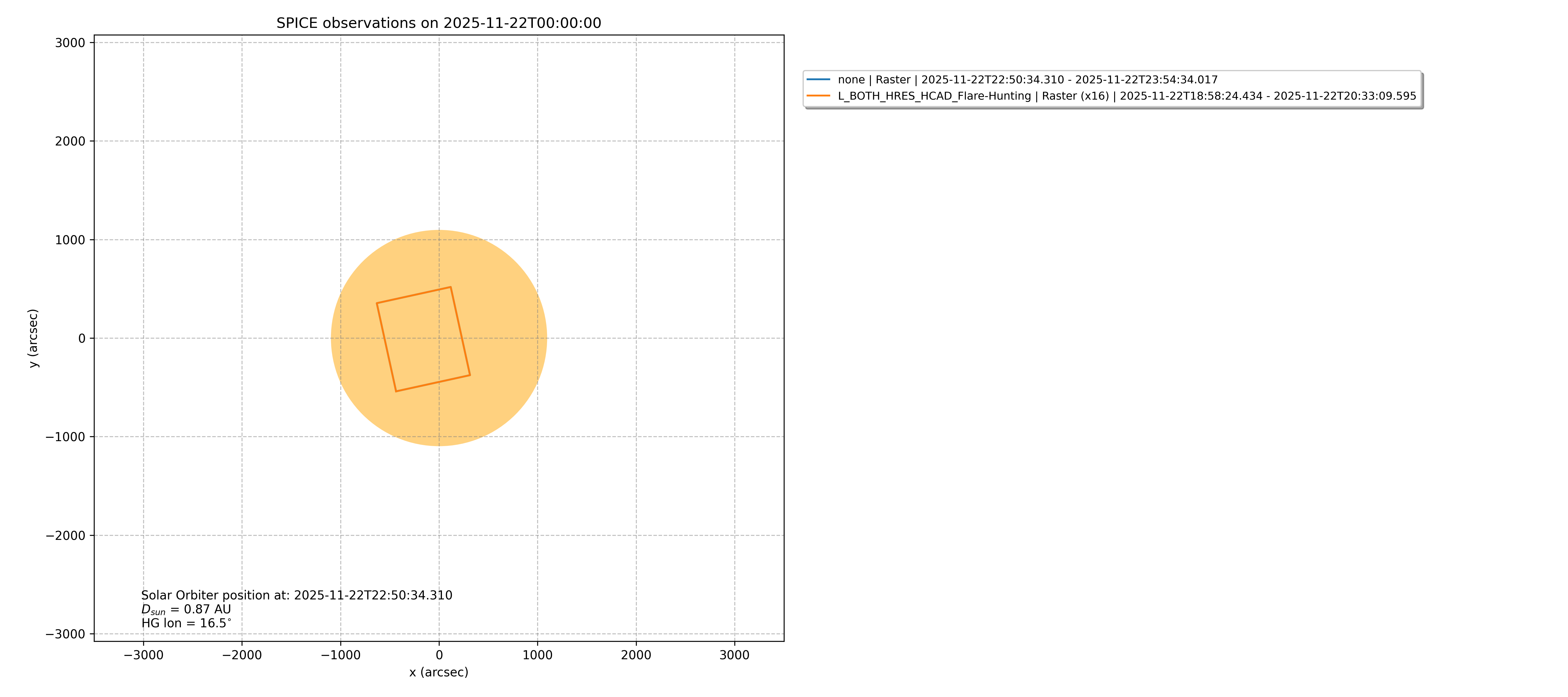The width and height of the screenshot is (1568, 697).
Task: Click the plot title 'SPICE observations on 2025-11-22'
Action: click(438, 23)
